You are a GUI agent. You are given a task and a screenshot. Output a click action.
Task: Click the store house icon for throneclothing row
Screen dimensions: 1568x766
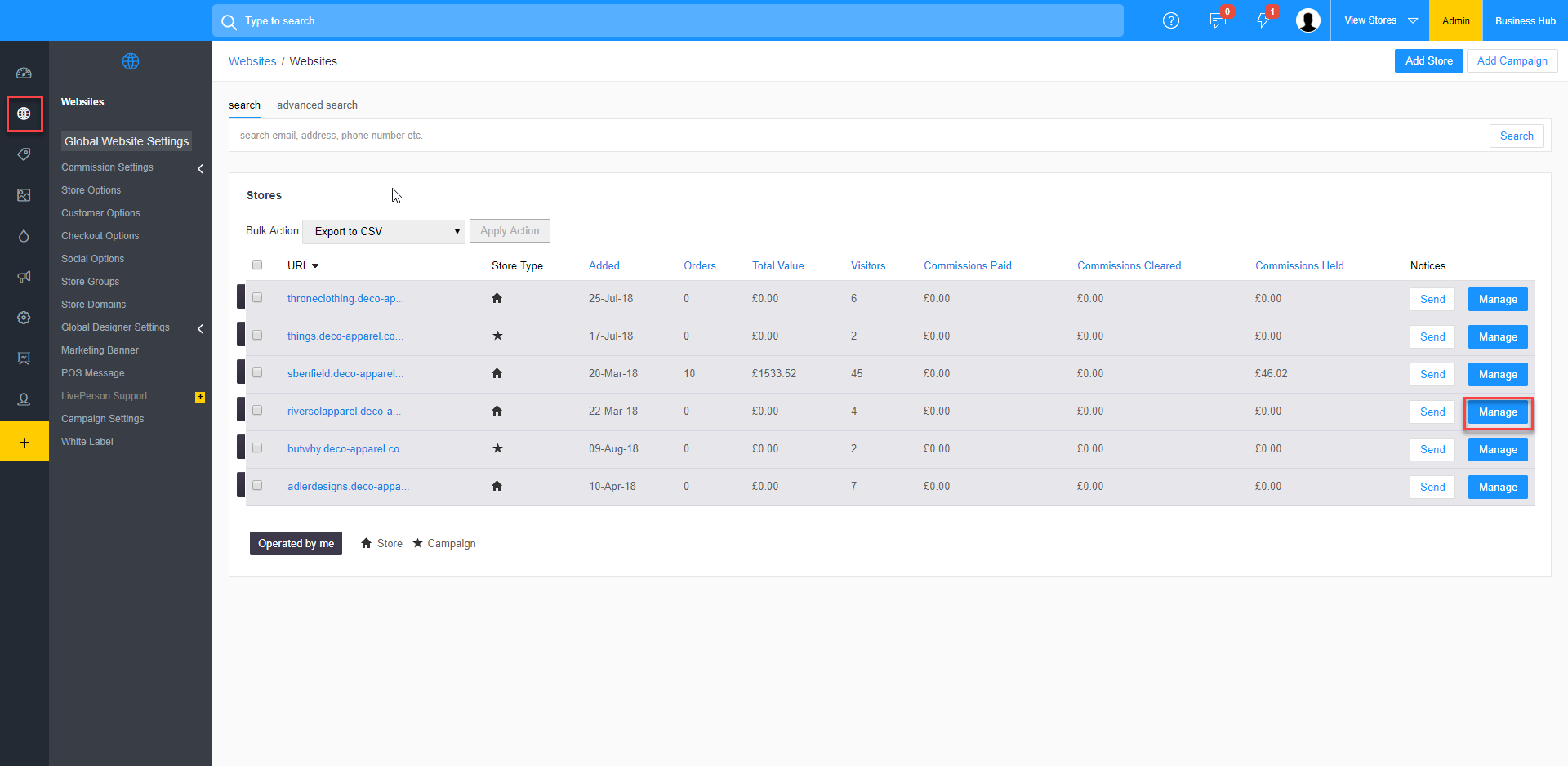click(497, 298)
